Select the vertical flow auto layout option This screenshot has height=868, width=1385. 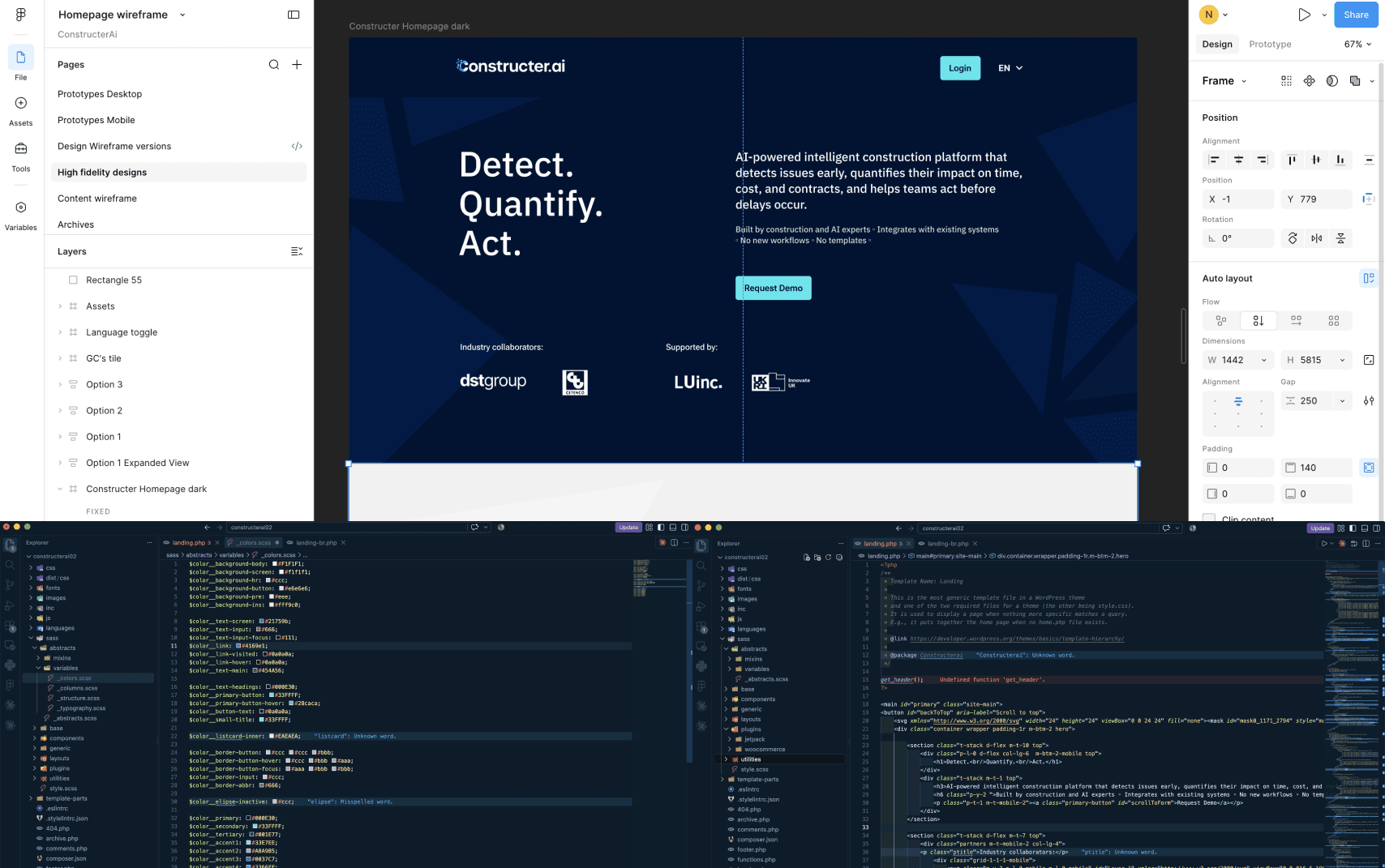1259,321
